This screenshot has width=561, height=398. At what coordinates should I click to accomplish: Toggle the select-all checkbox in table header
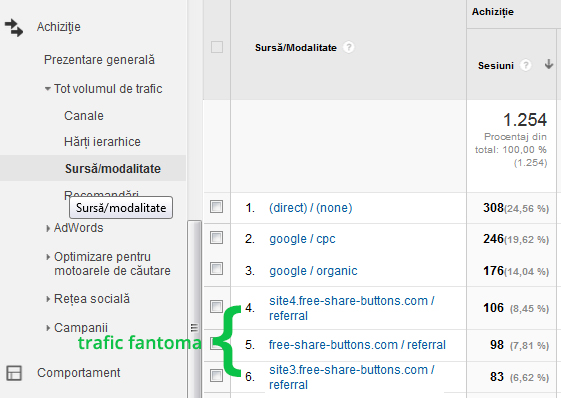pos(217,47)
